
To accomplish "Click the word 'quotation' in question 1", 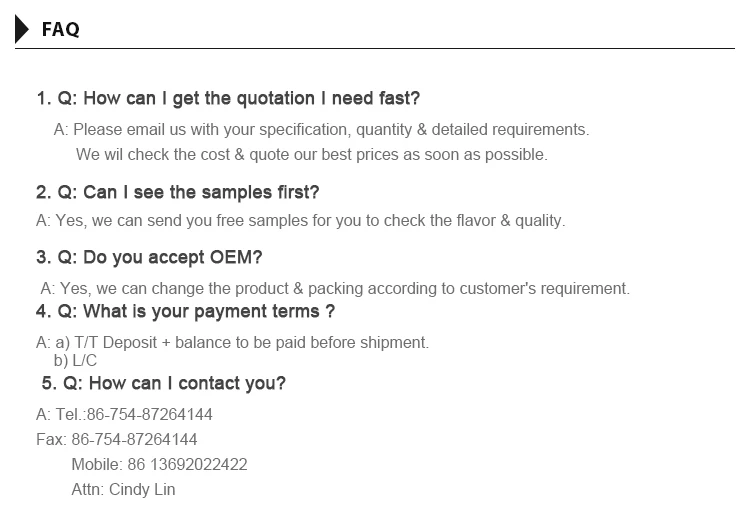I will click(x=275, y=98).
